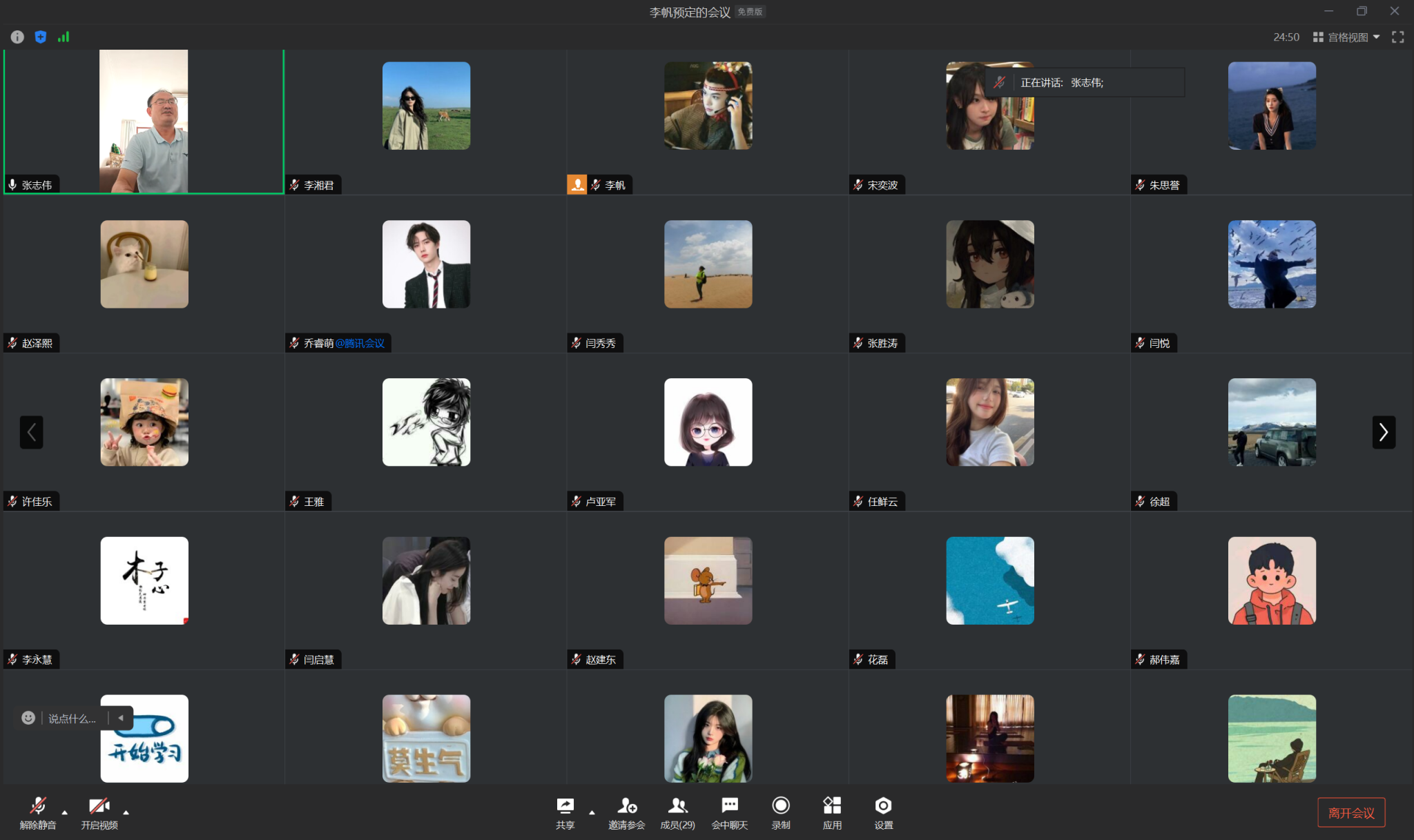Check the green network signal icon
The height and width of the screenshot is (840, 1414).
coord(64,37)
